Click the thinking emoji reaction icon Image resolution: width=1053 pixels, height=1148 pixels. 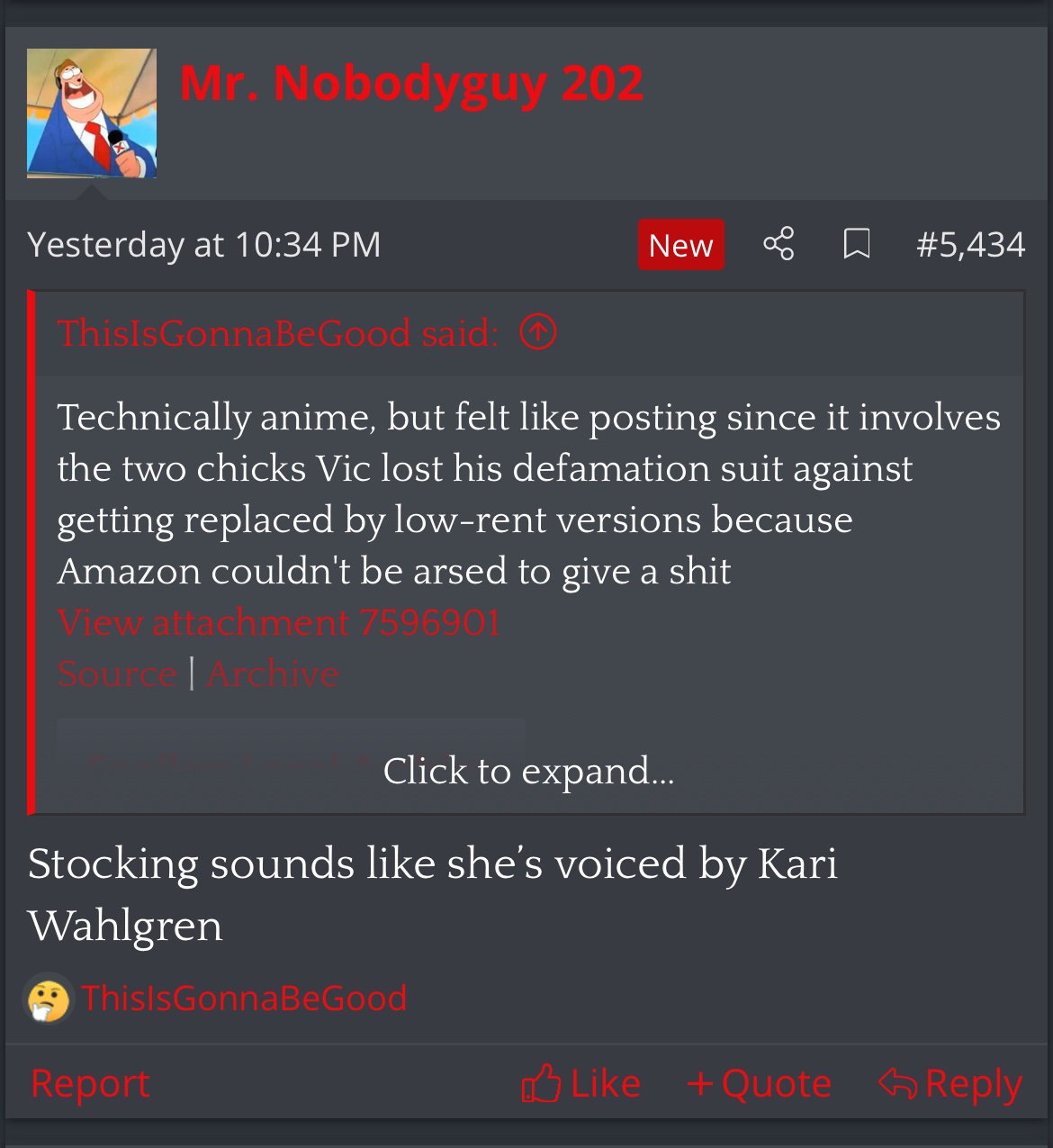(x=49, y=999)
